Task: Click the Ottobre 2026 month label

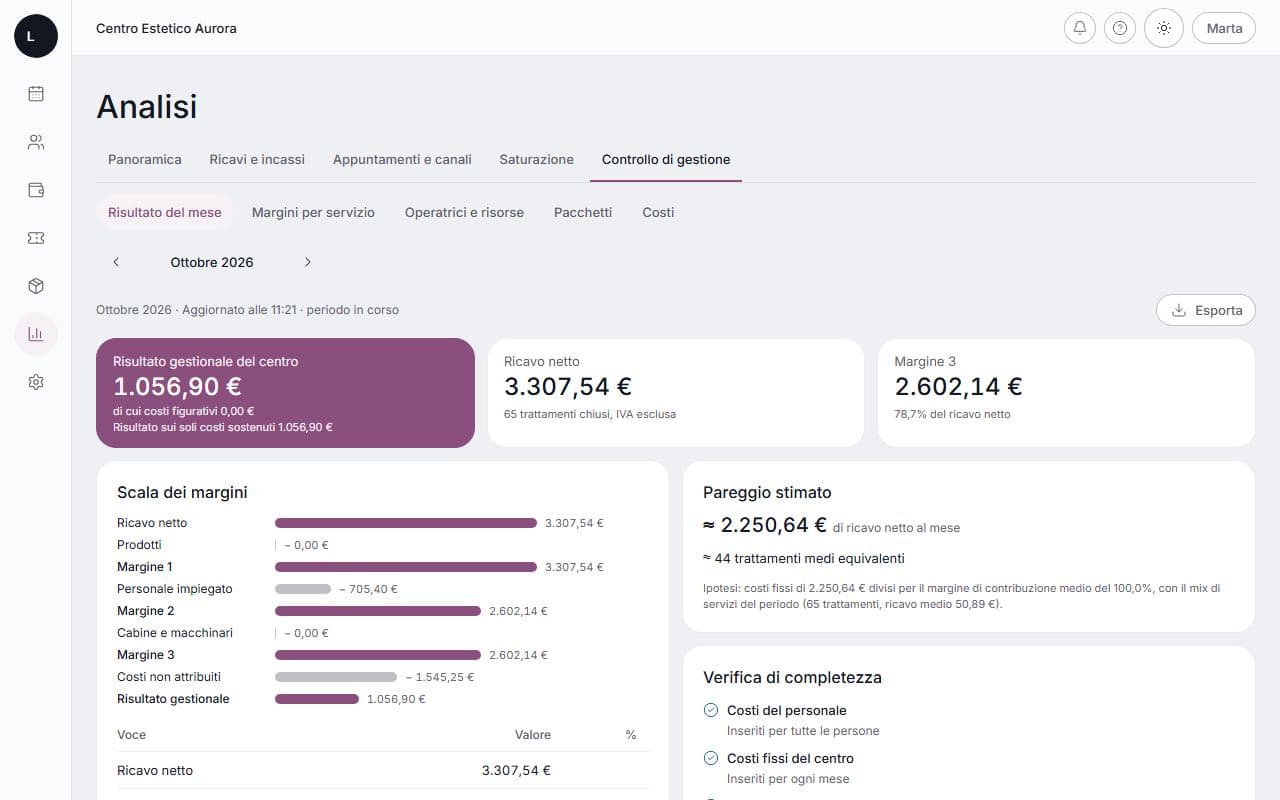Action: 212,262
